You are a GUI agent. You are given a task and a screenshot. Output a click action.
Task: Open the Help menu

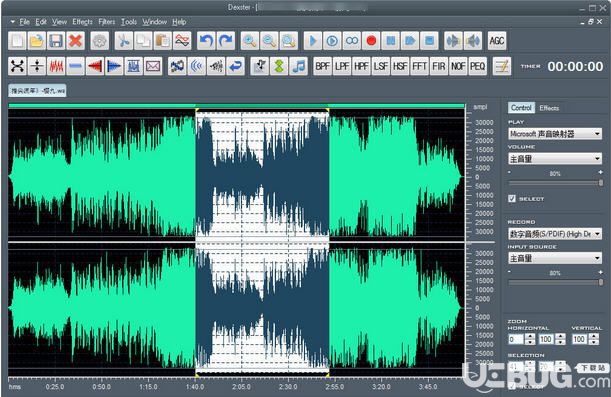pyautogui.click(x=179, y=22)
